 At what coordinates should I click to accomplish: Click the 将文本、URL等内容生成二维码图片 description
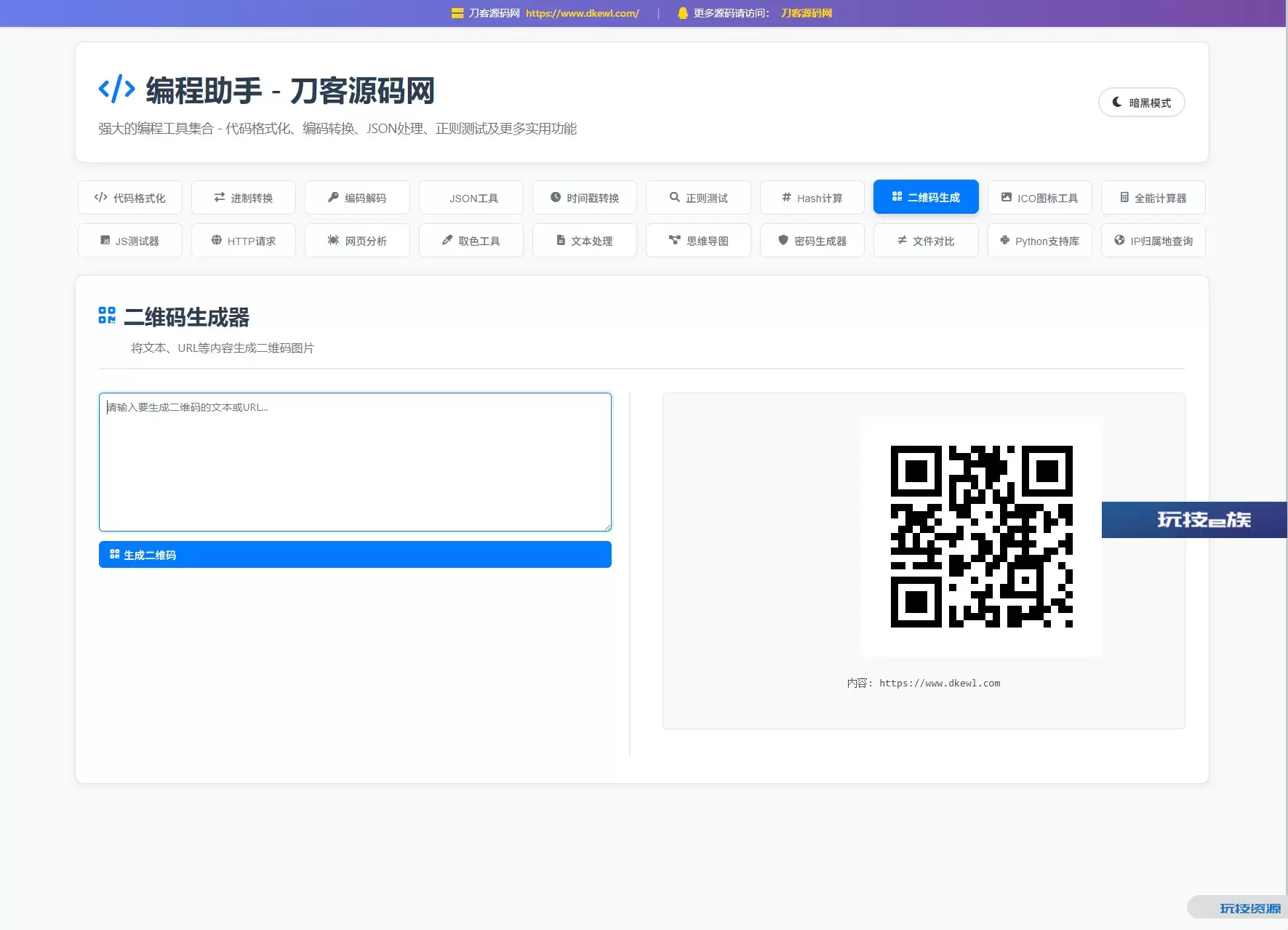(223, 348)
